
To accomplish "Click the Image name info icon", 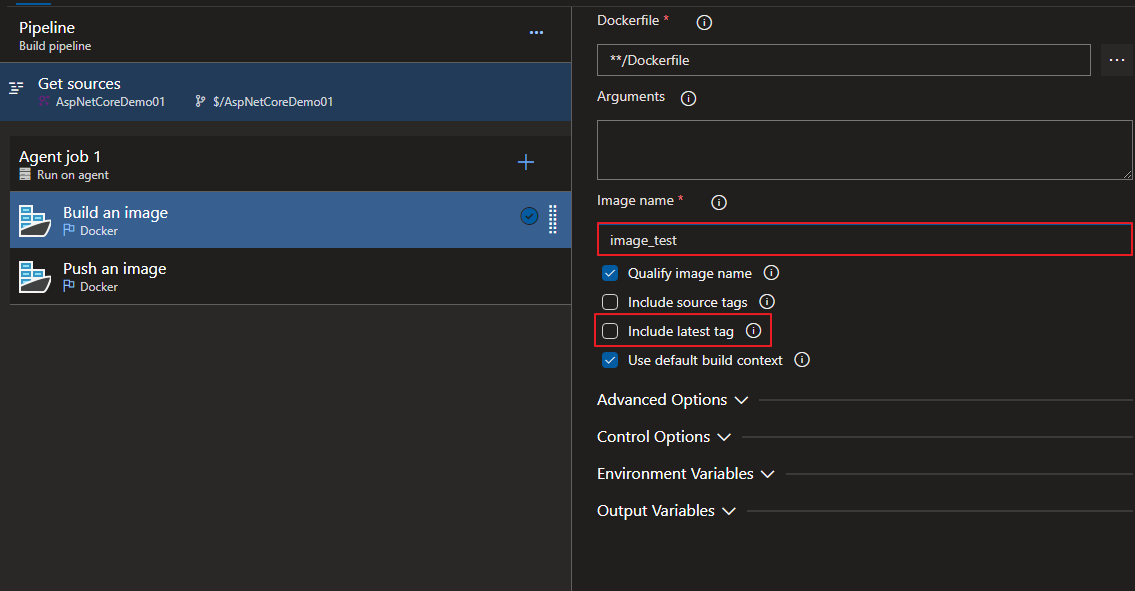I will (718, 202).
